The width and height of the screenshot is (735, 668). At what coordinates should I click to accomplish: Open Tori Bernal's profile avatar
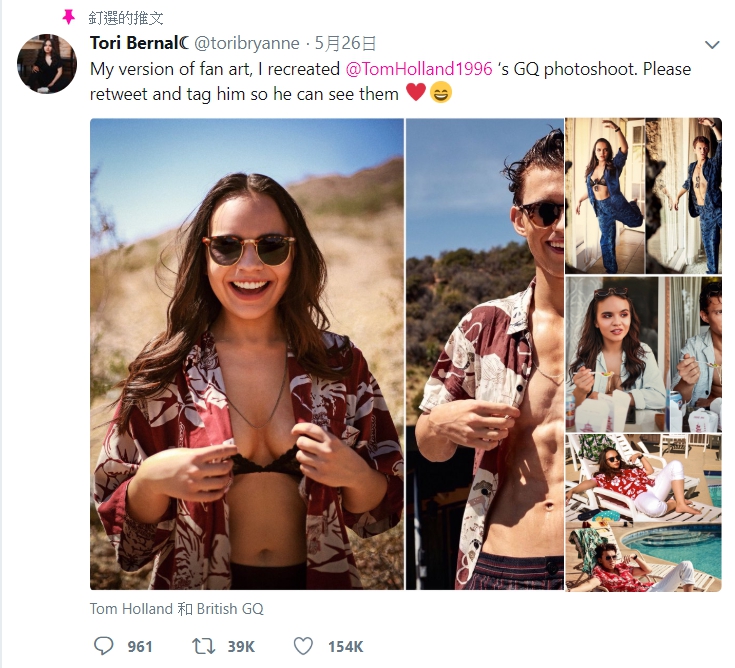point(47,64)
